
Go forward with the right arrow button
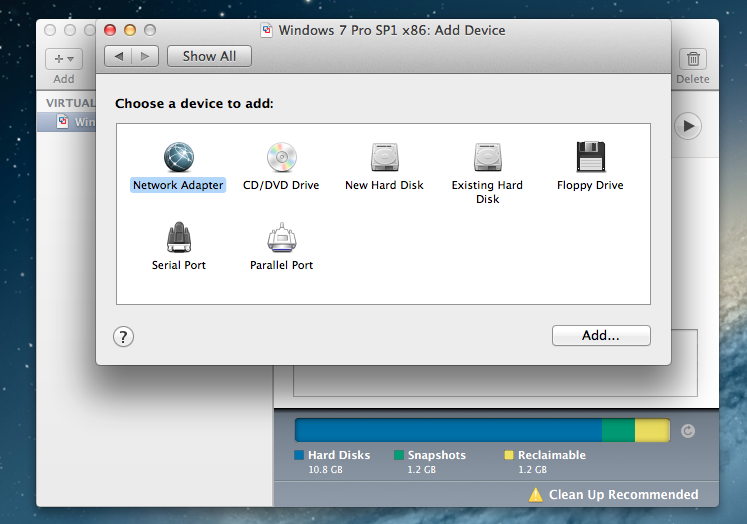pos(145,57)
